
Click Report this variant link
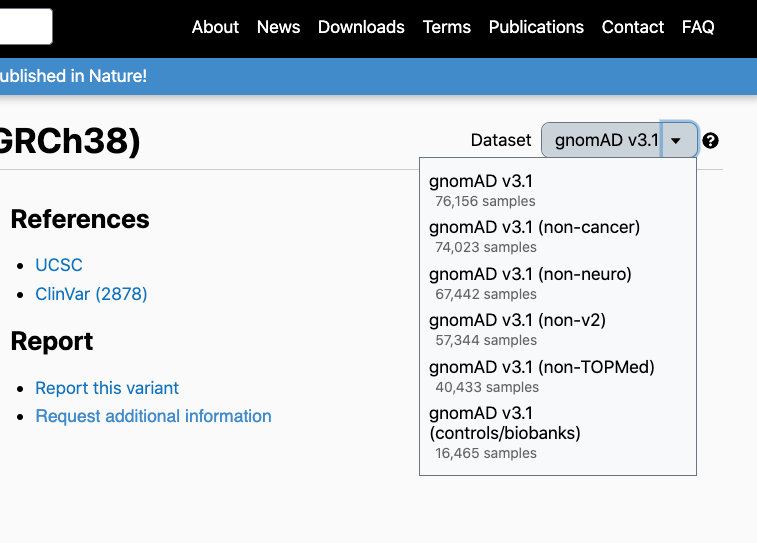pyautogui.click(x=107, y=388)
